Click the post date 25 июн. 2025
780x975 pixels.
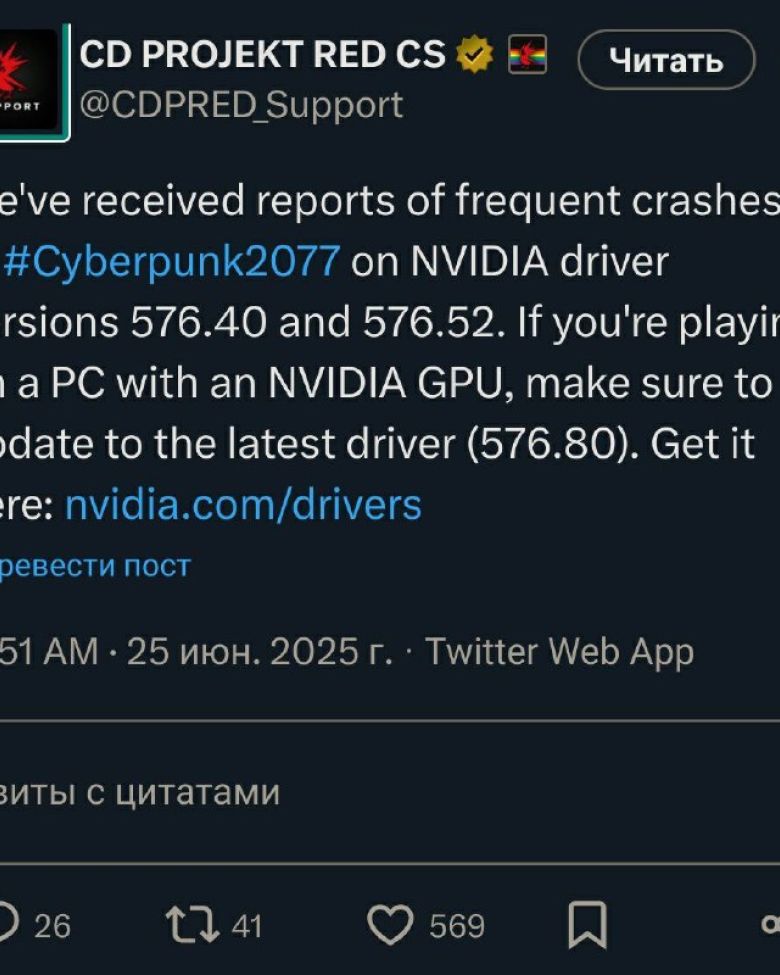(260, 652)
